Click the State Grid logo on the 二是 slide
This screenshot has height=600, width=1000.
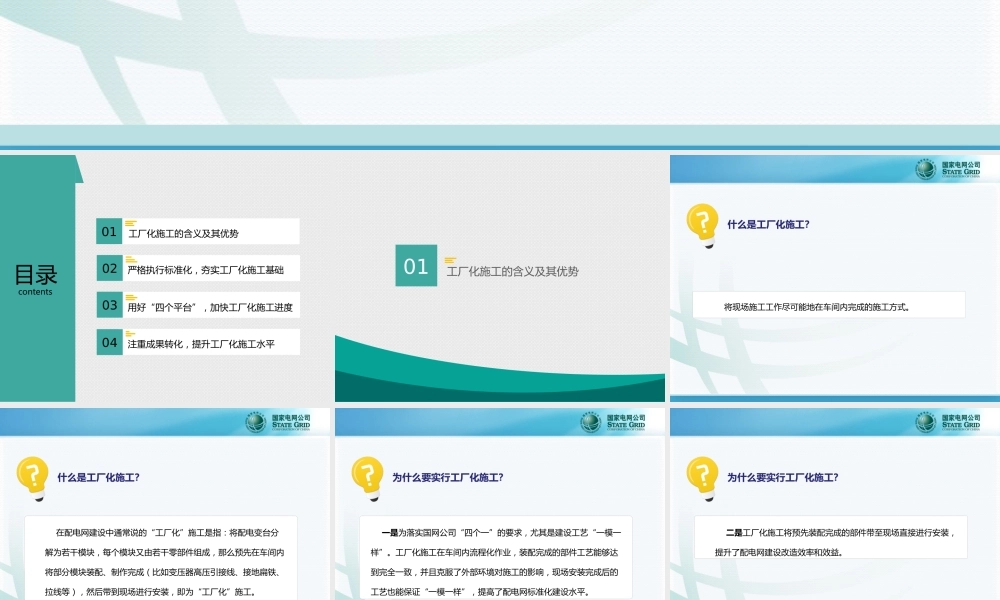tap(948, 422)
